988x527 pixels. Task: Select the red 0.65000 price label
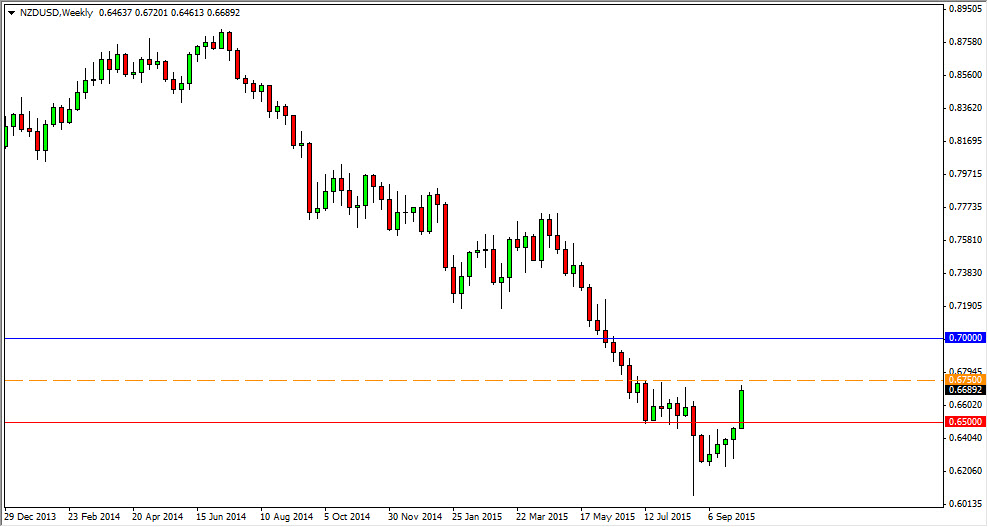pyautogui.click(x=966, y=422)
